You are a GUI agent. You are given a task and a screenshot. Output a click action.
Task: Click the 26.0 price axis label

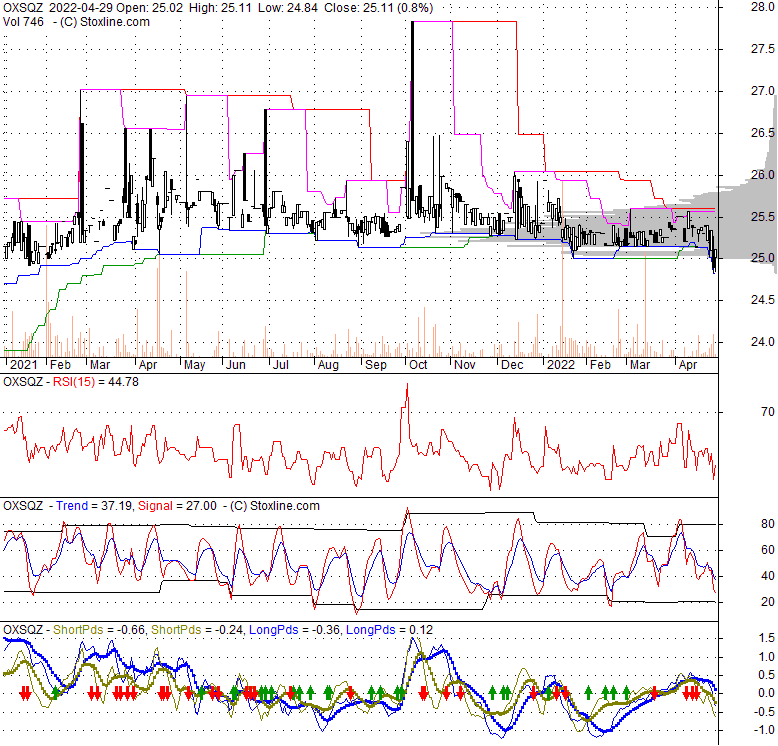point(762,175)
